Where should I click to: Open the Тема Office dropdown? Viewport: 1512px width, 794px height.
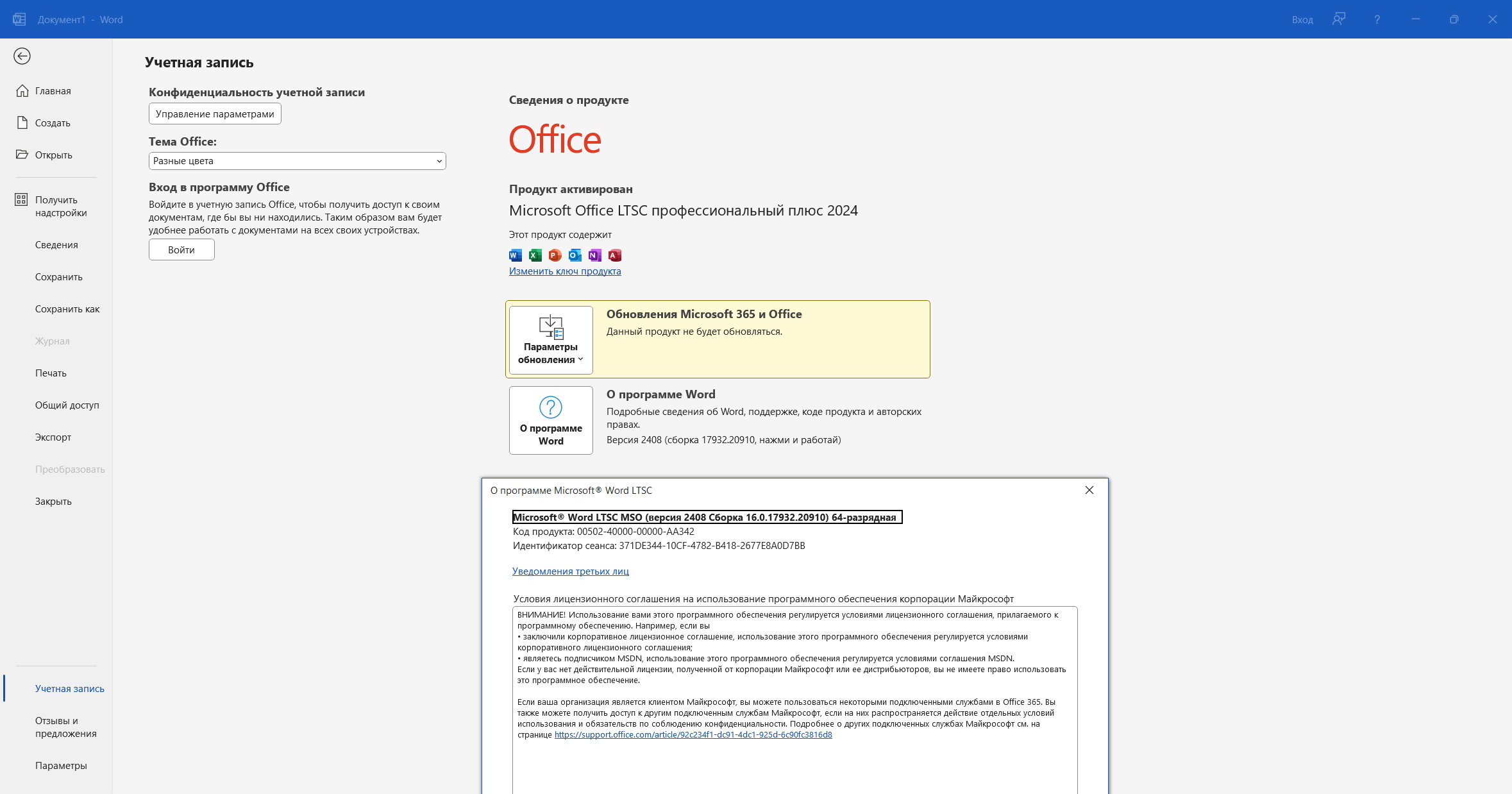(297, 161)
